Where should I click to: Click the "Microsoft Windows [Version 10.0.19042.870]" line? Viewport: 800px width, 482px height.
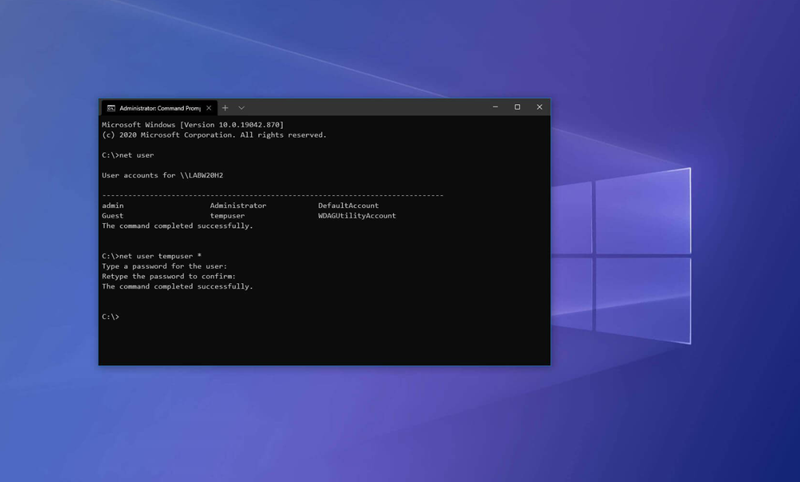coord(192,125)
